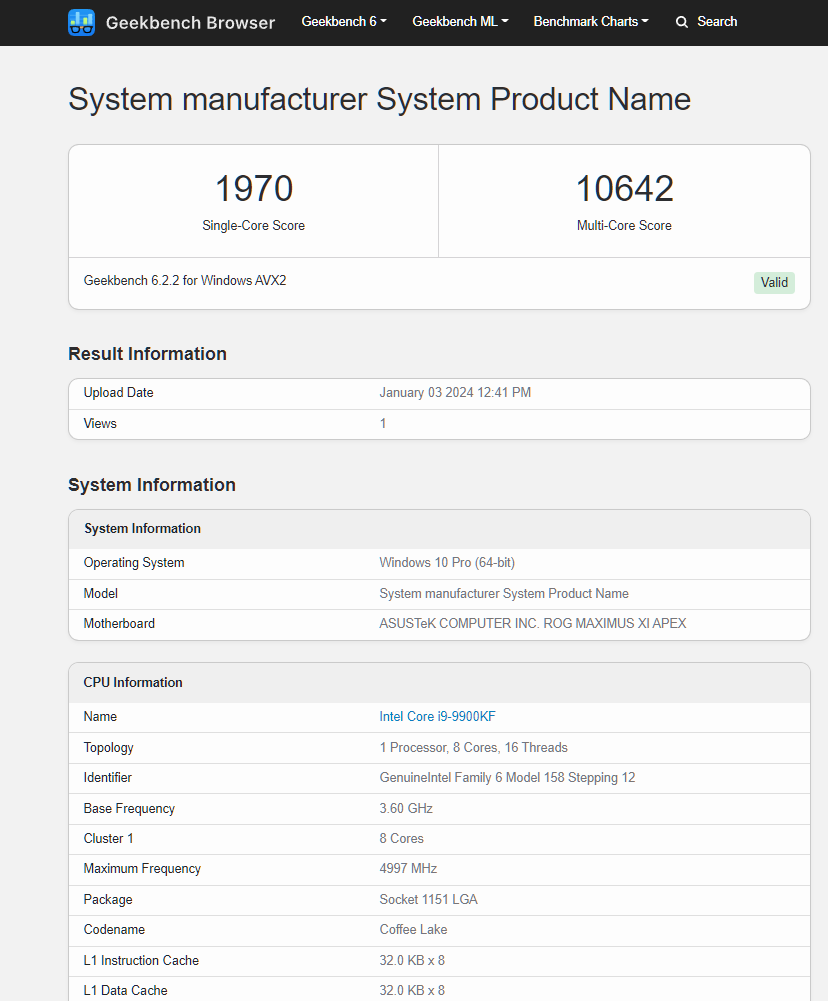The height and width of the screenshot is (1001, 828).
Task: Select the 1 Processor, 8 Cores, 16 Threads value
Action: 473,748
